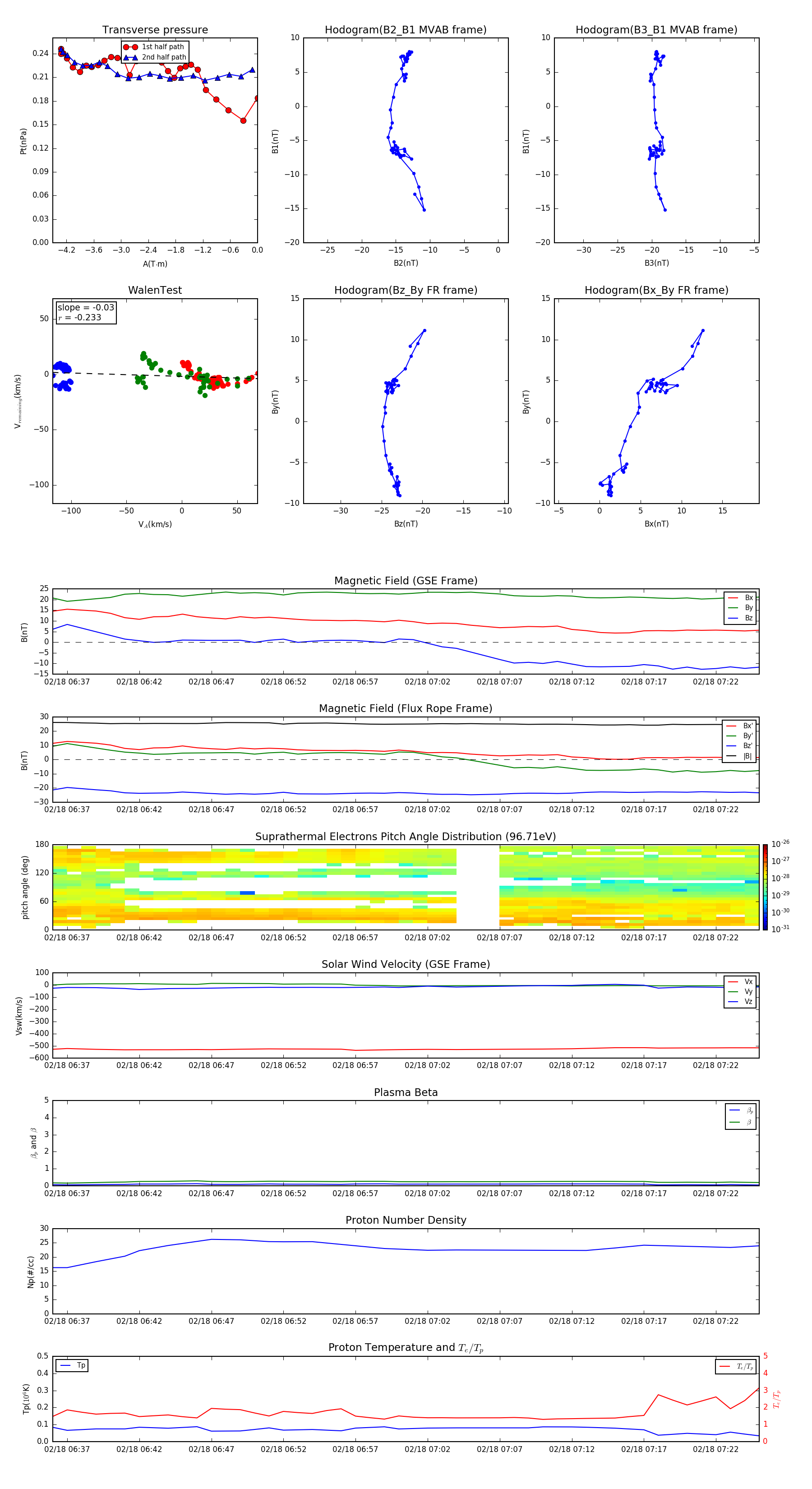812x1489 pixels.
Task: Click the 'pitch angle (deg)' y-axis label
Action: (x=25, y=887)
